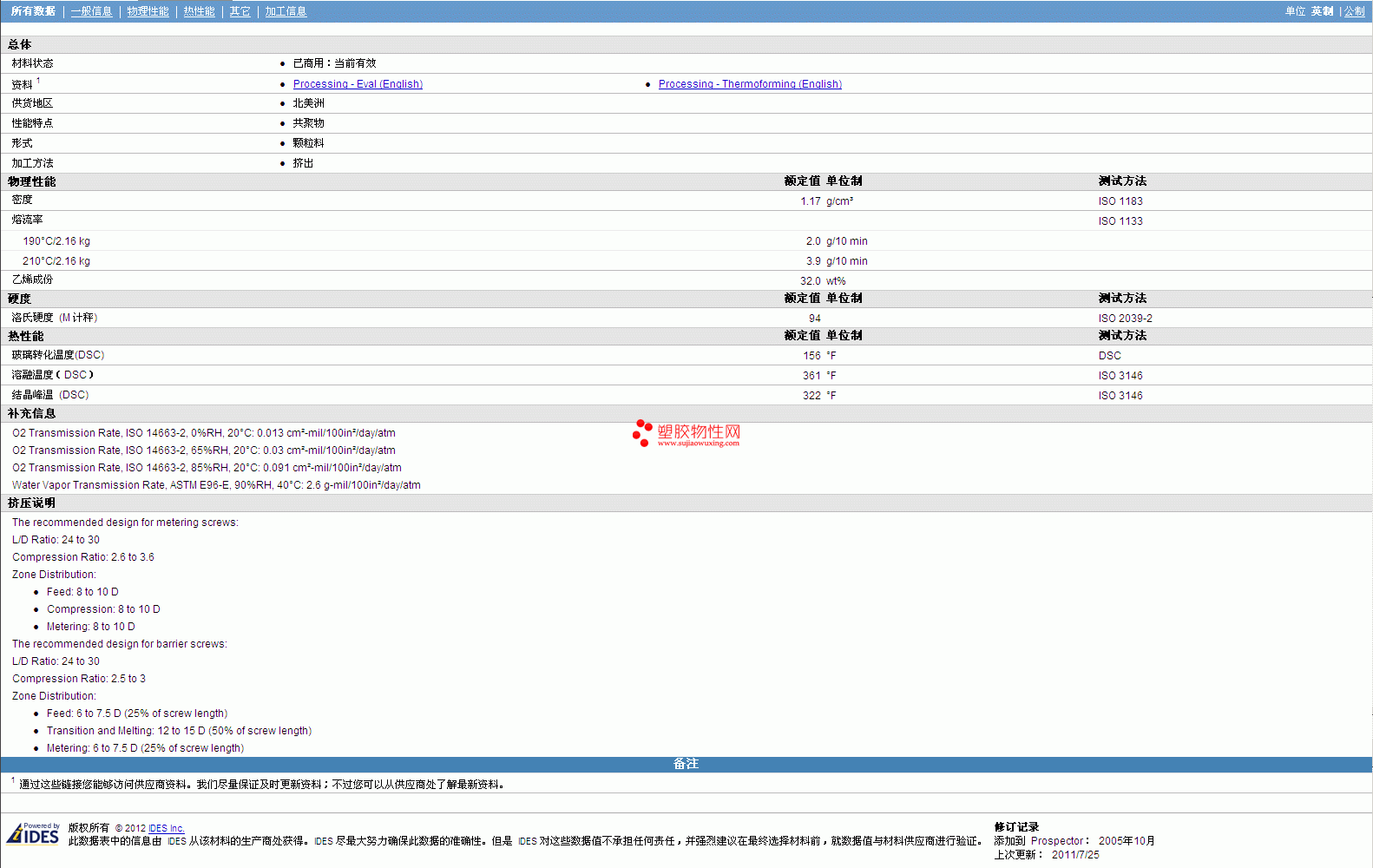Click the Metering: 6 to 7.5 D bullet
The height and width of the screenshot is (868, 1373).
[145, 748]
